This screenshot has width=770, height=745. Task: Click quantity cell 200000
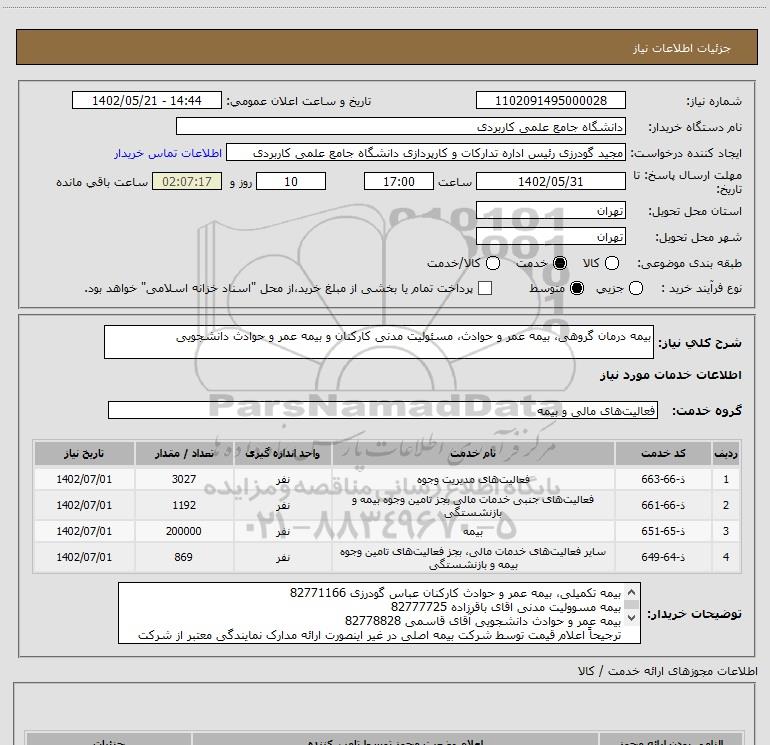point(184,531)
